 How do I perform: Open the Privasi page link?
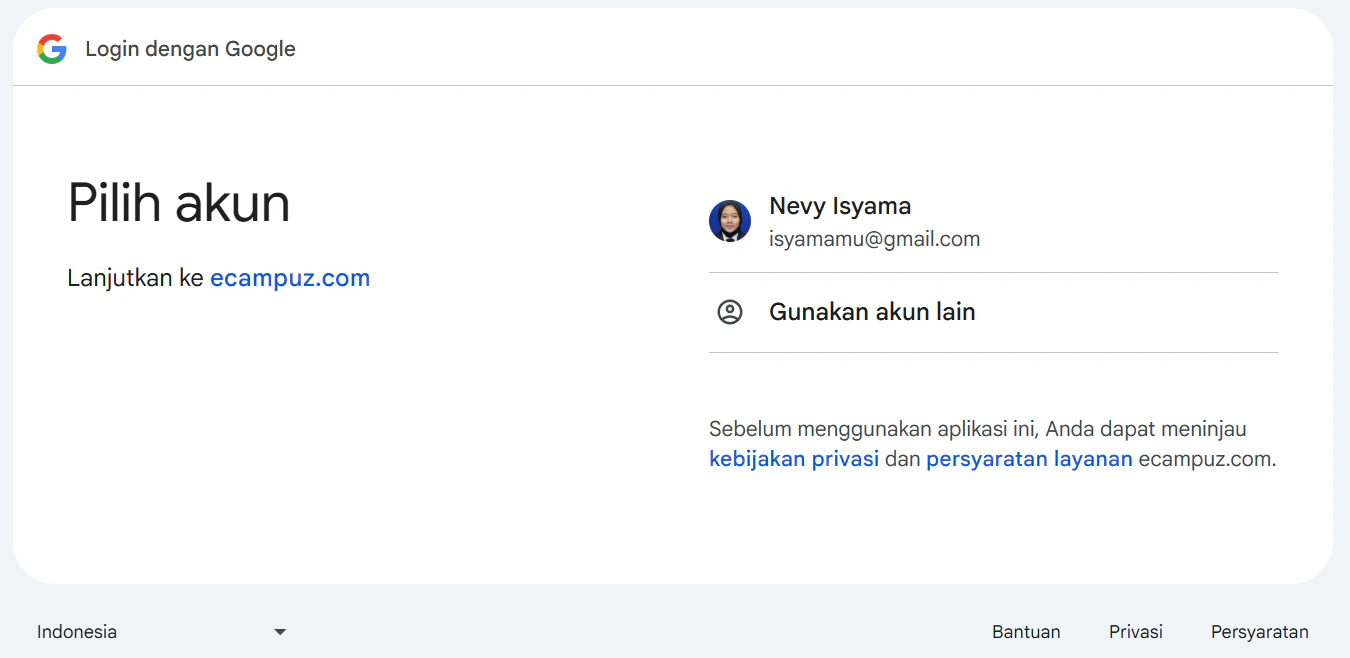coord(1135,631)
